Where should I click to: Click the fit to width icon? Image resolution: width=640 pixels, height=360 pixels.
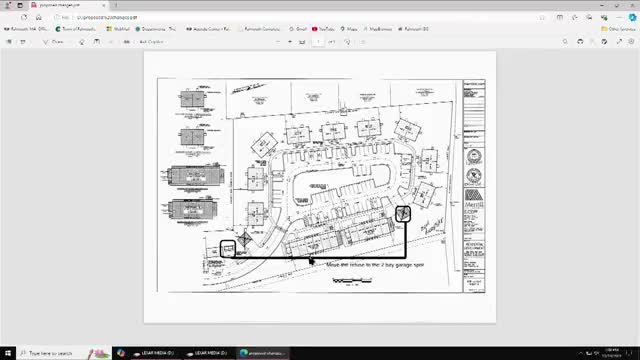(302, 42)
